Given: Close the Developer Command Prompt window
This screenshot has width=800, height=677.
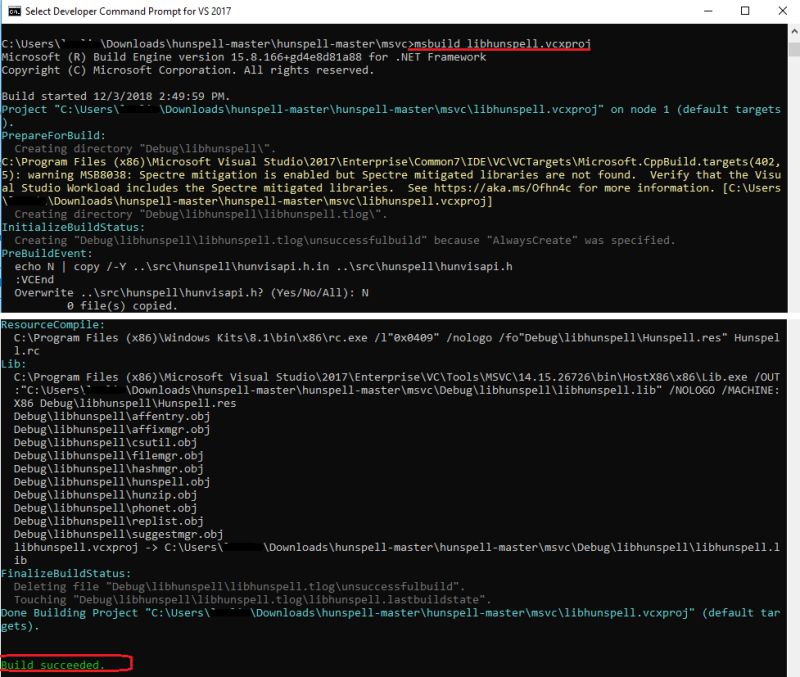Looking at the screenshot, I should [x=783, y=11].
